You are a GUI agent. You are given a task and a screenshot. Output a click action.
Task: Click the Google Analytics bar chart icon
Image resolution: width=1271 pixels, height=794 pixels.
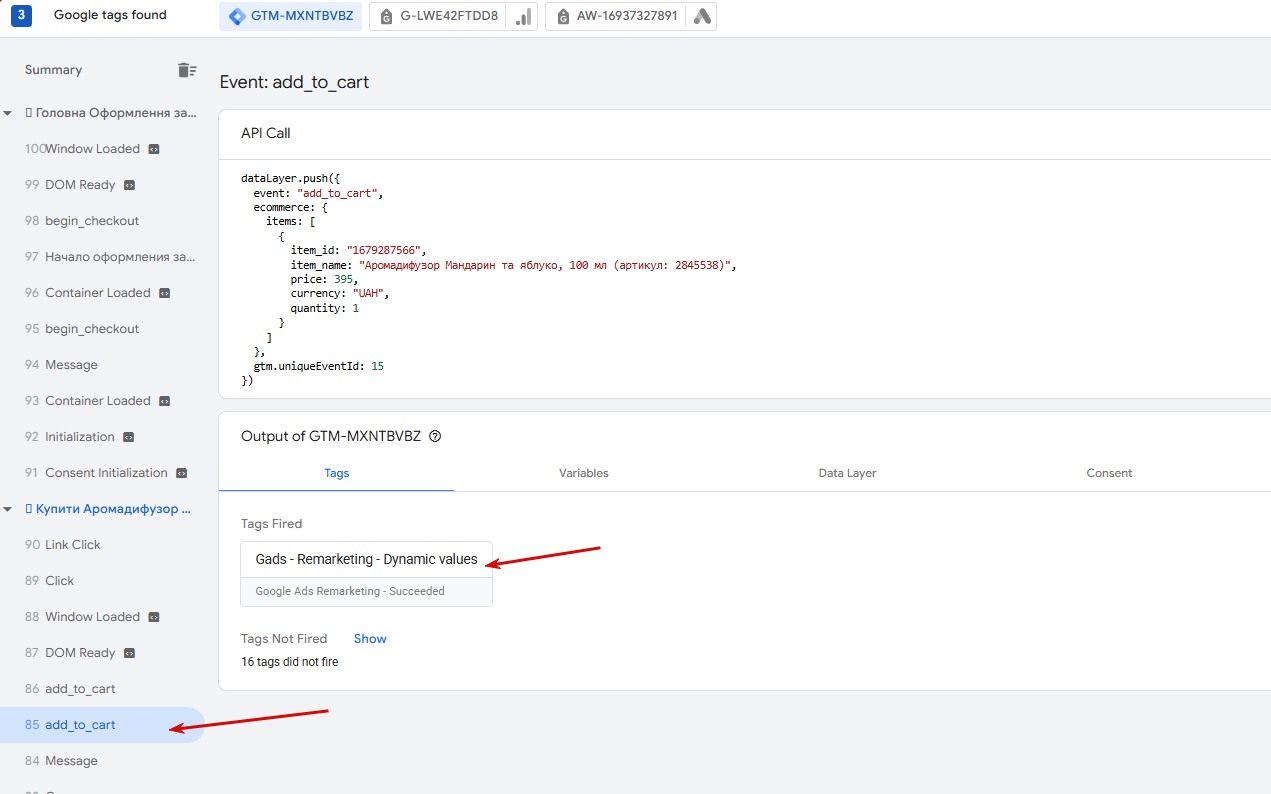[523, 16]
